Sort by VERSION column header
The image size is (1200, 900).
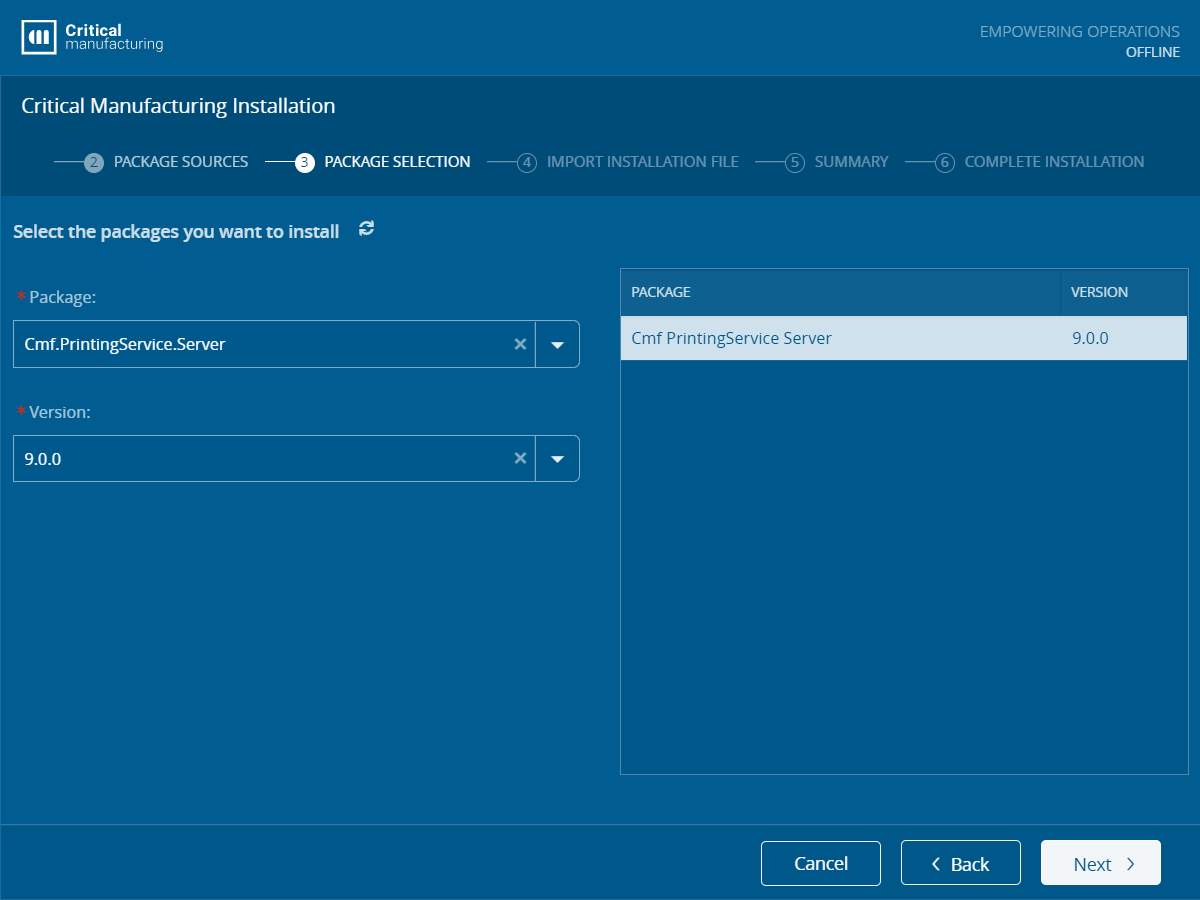click(1124, 292)
